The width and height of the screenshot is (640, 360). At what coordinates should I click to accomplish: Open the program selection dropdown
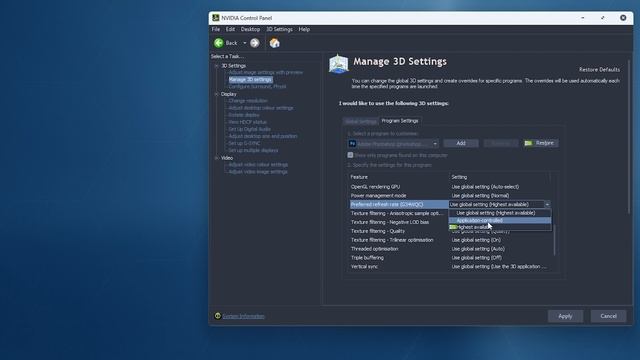point(393,144)
